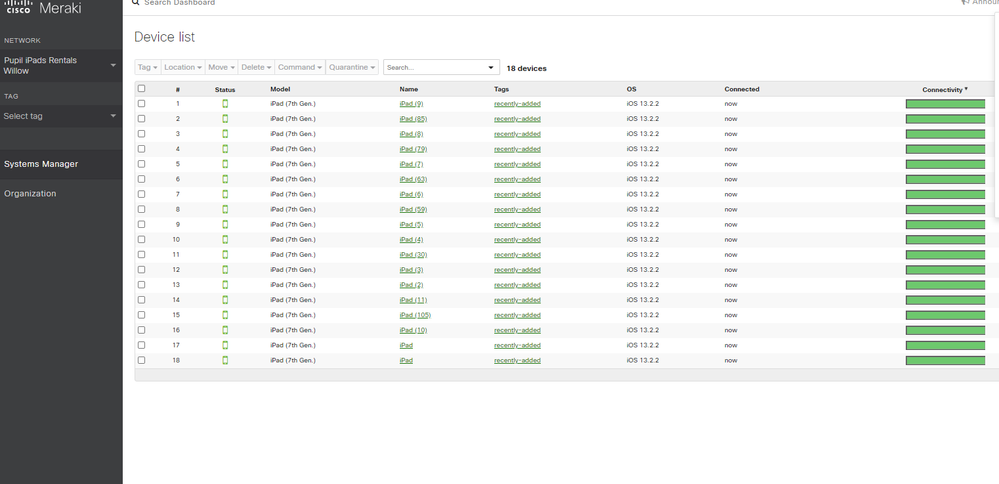Open the iPad (85) device link
The width and height of the screenshot is (999, 484).
413,119
